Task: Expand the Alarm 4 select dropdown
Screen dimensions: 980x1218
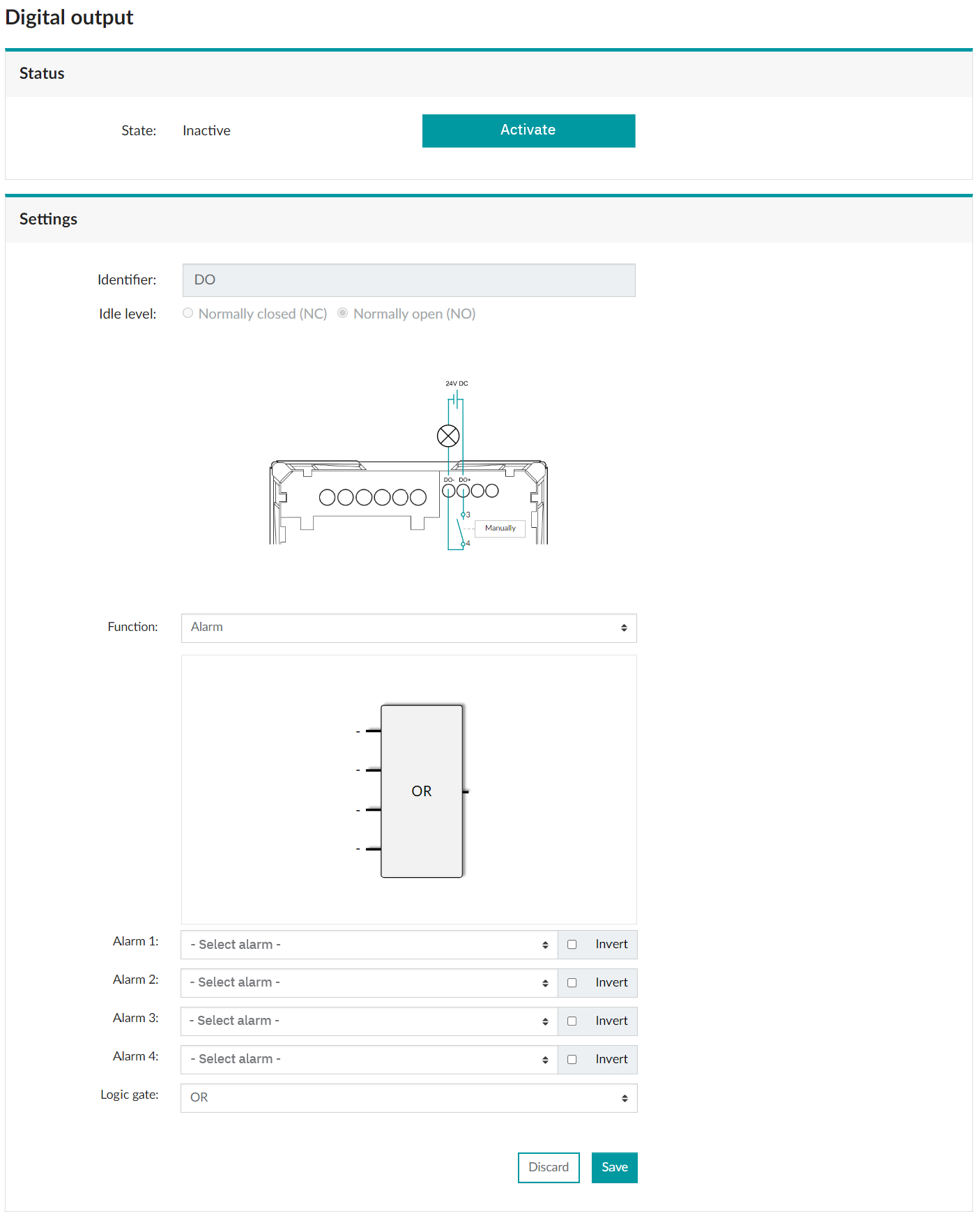Action: tap(369, 1060)
